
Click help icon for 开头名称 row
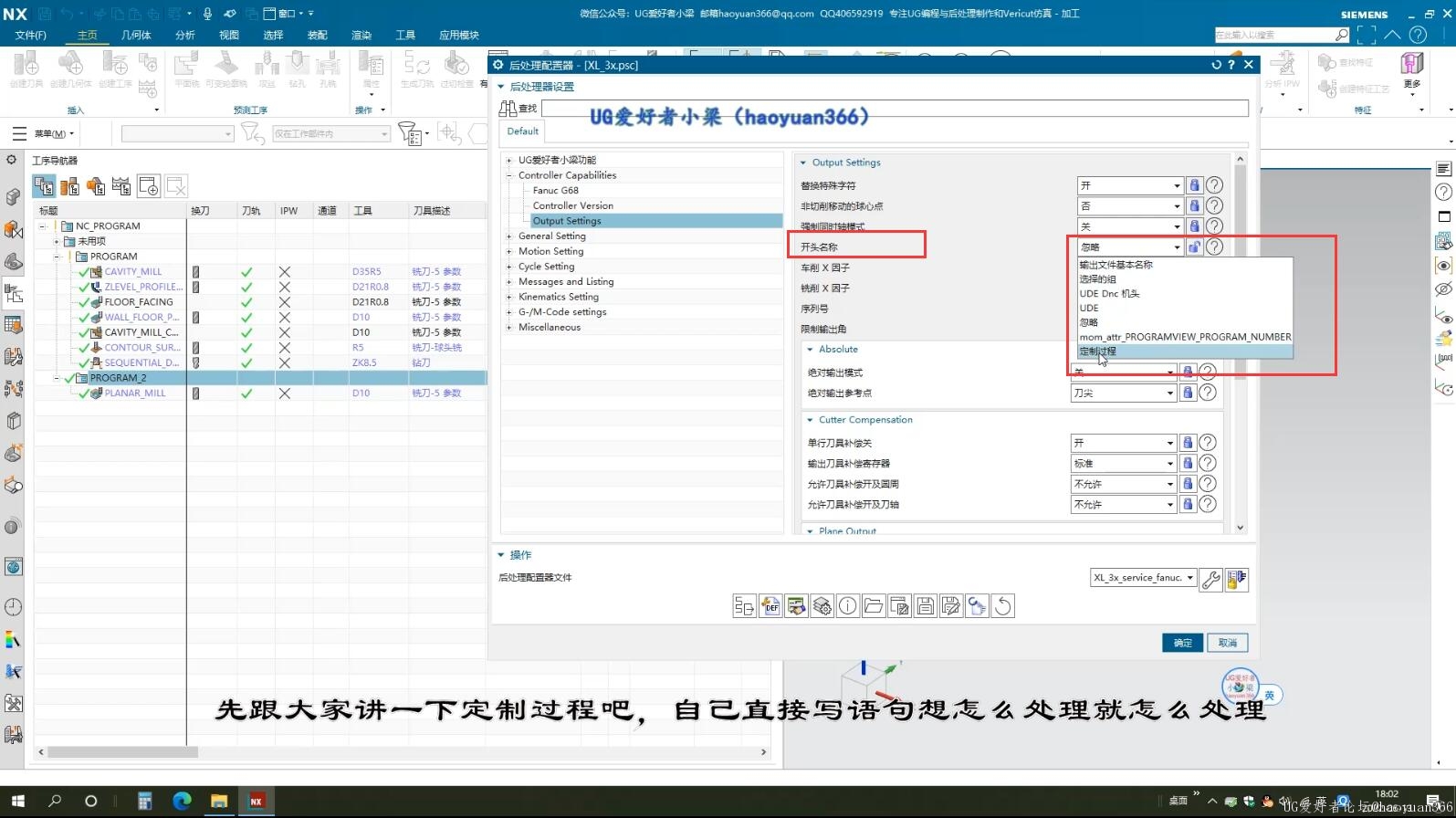coord(1214,247)
